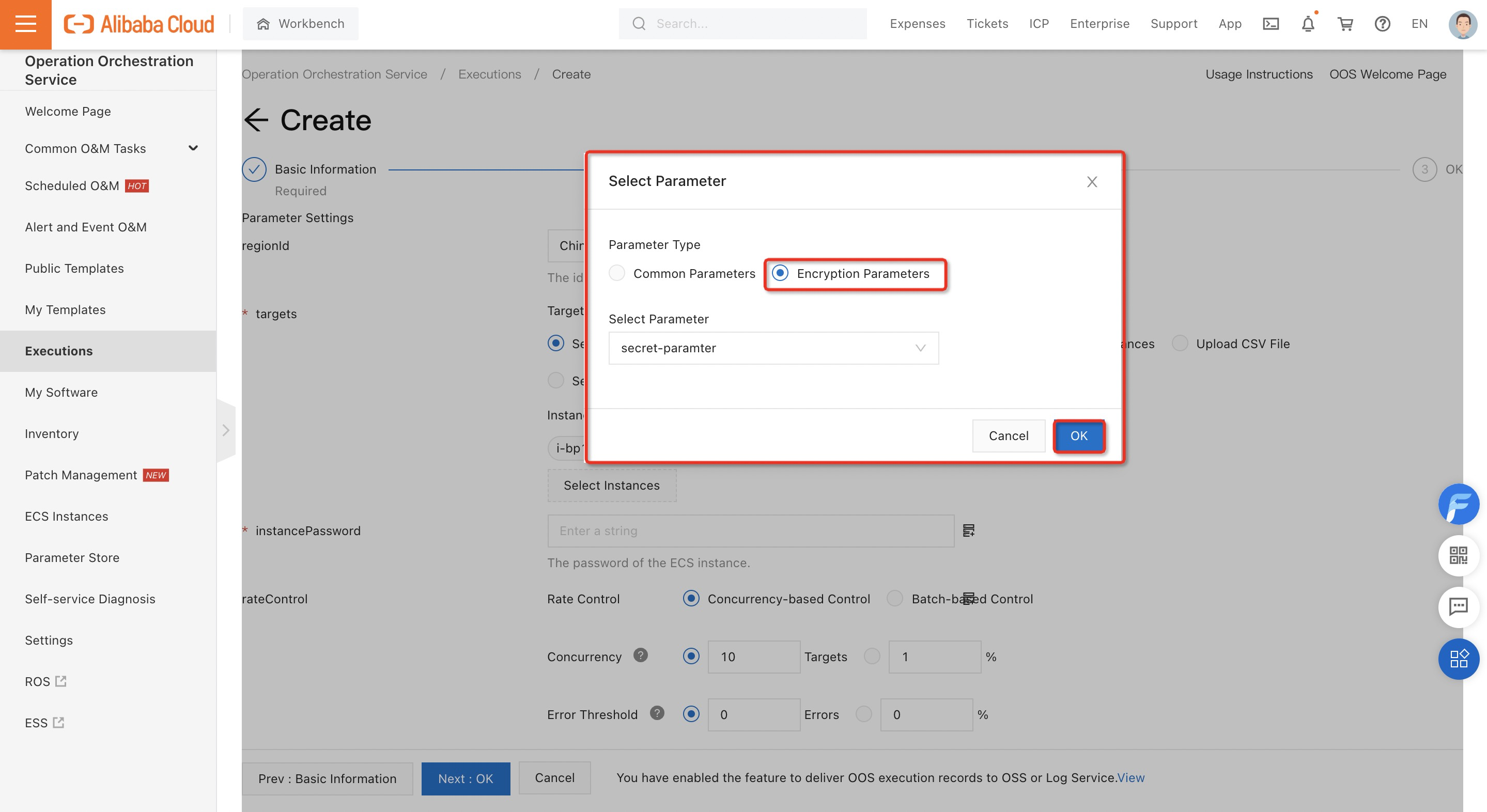Open the user avatar menu
This screenshot has height=812, width=1487.
1463,24
